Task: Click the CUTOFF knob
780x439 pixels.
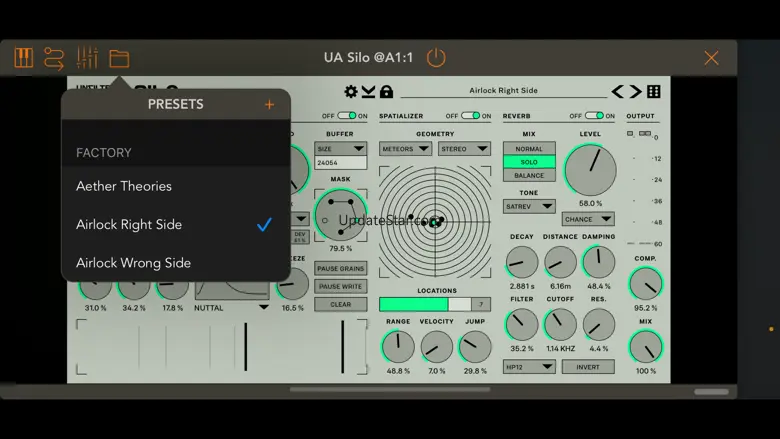Action: click(560, 325)
